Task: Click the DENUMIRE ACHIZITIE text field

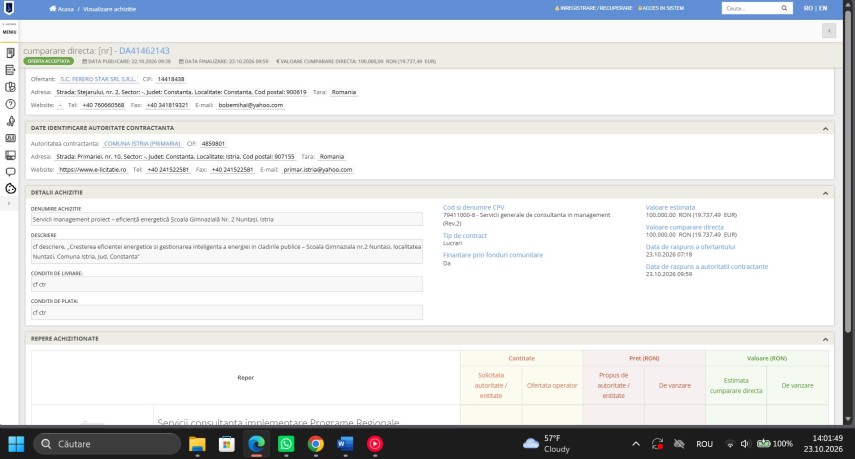Action: click(x=226, y=219)
